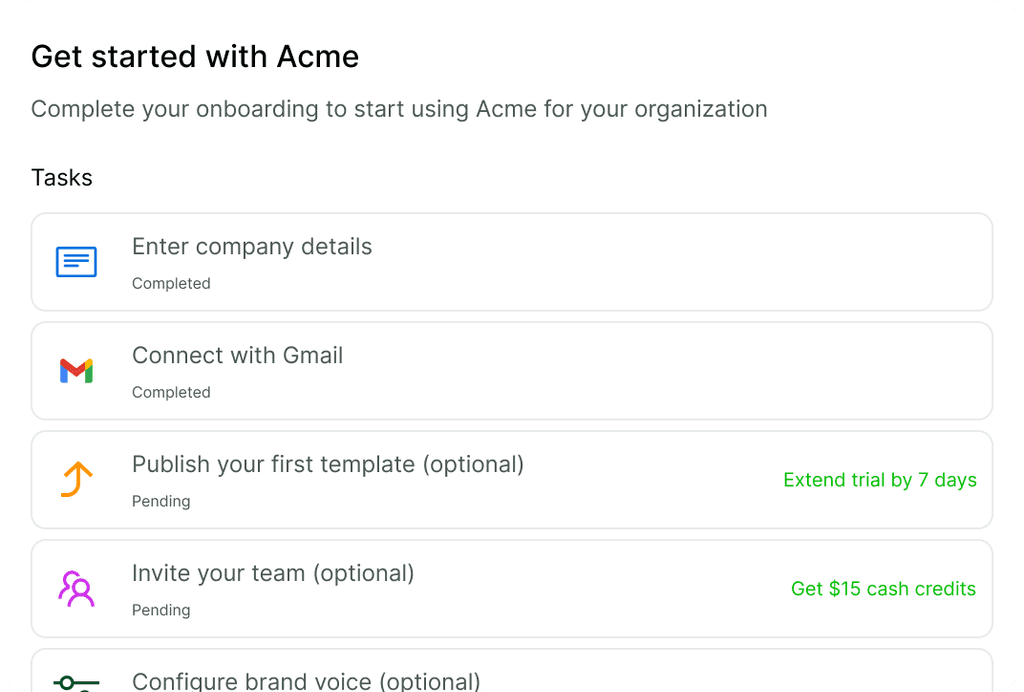This screenshot has height=692, width=1024.
Task: Click empty area of Gmail task row
Action: tap(650, 371)
